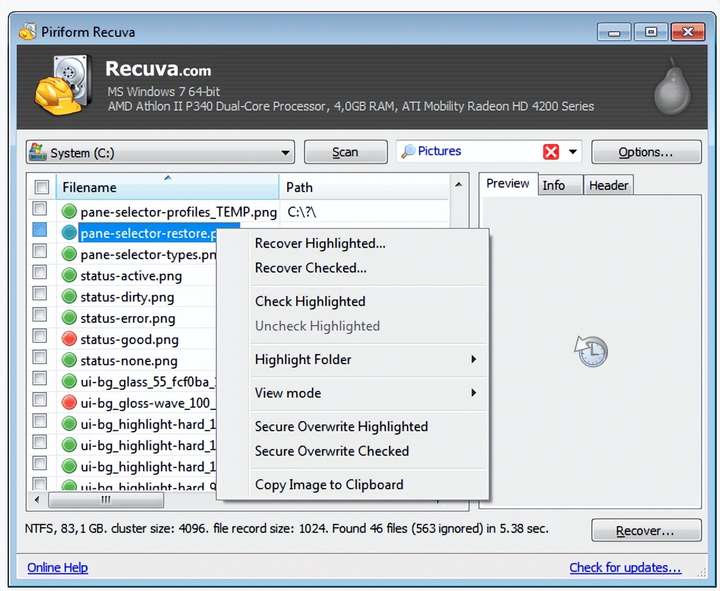Click the Scan button

coord(345,152)
